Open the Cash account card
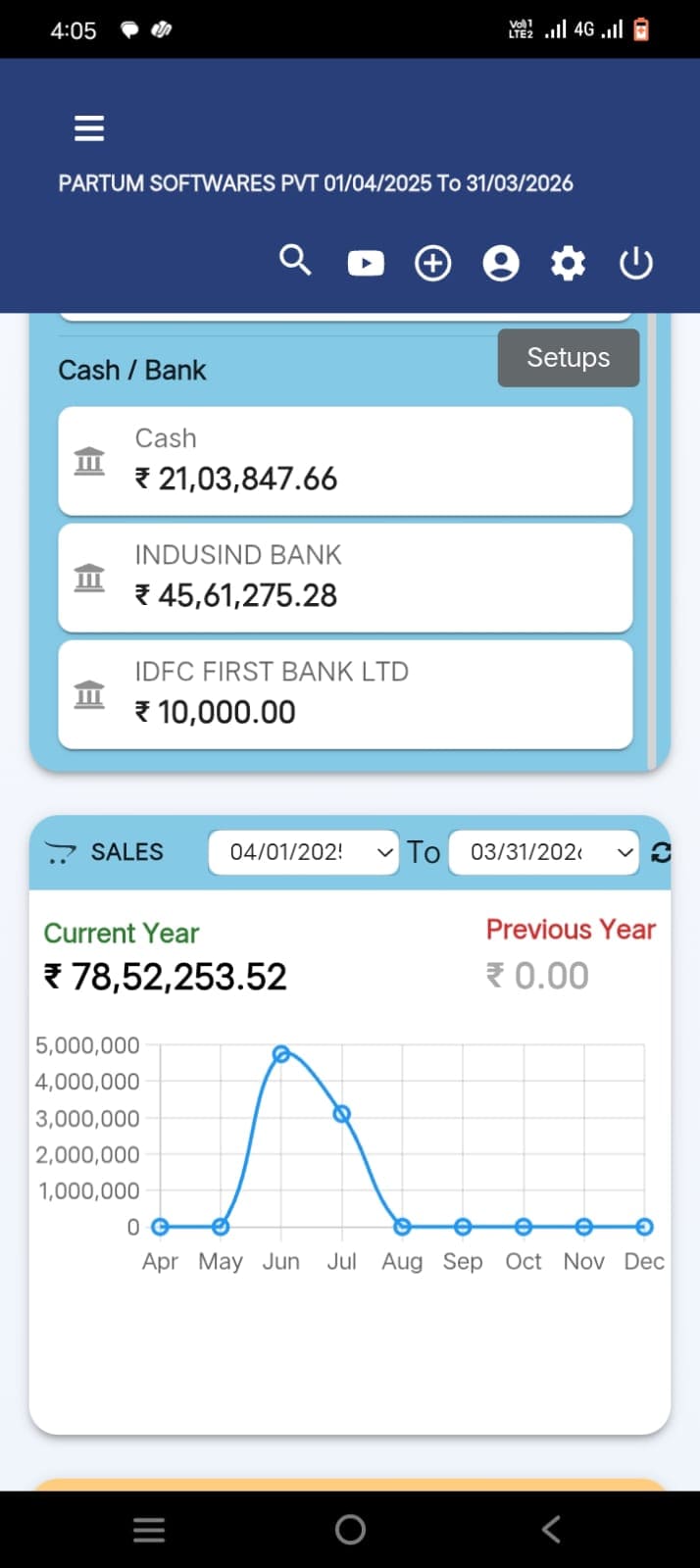 [345, 461]
